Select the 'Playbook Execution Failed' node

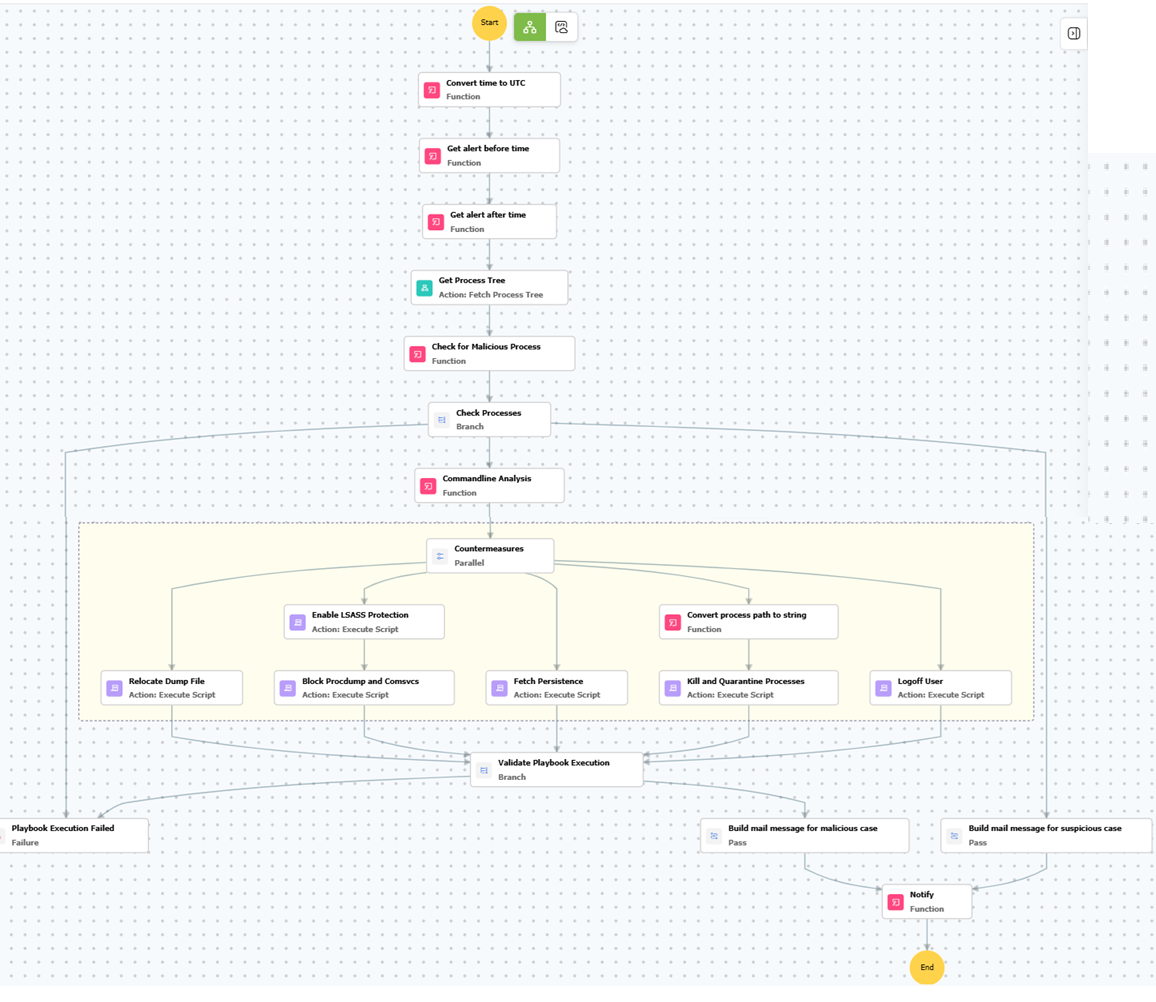tap(74, 835)
